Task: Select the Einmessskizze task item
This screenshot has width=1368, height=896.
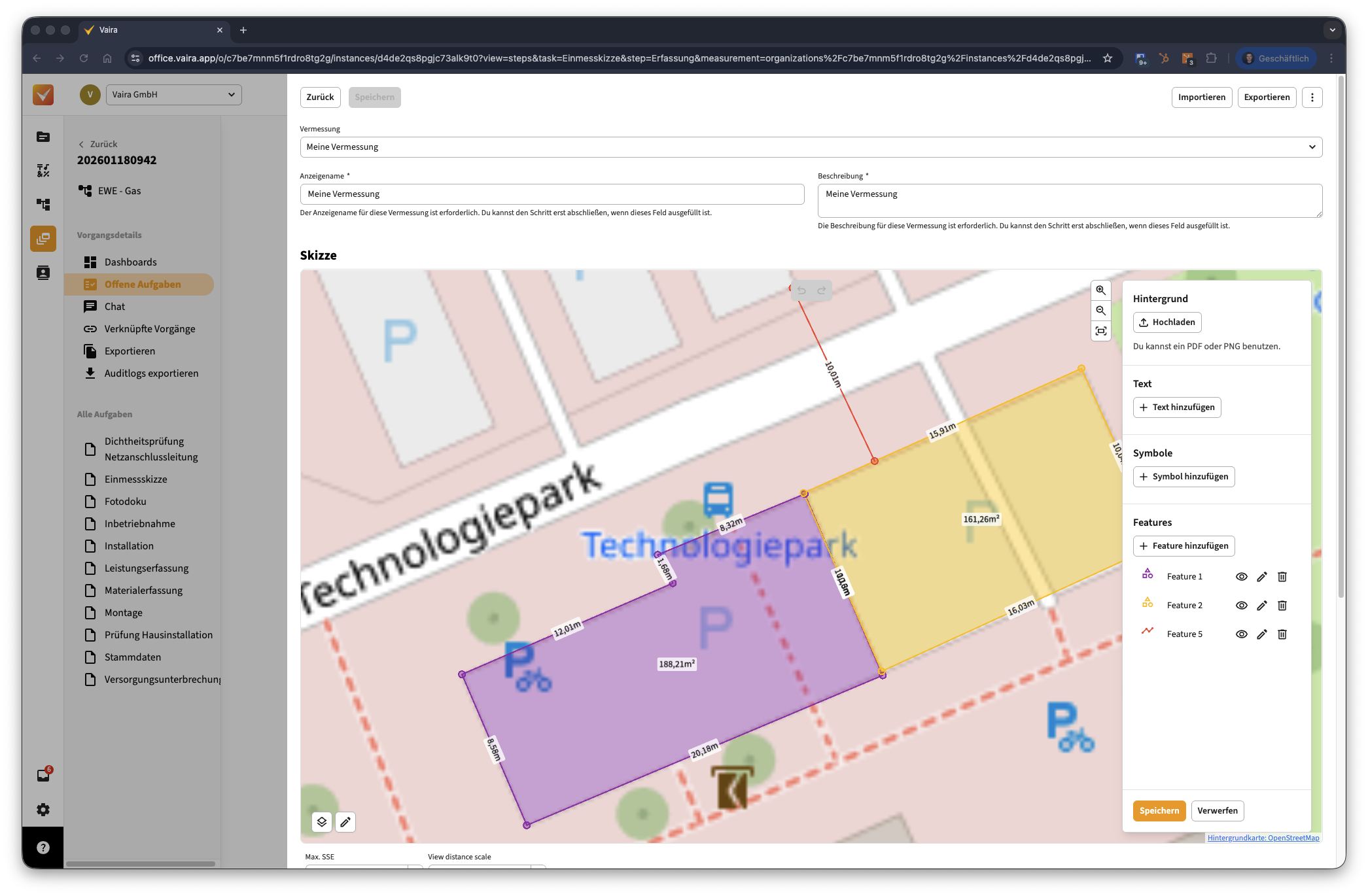Action: (135, 479)
